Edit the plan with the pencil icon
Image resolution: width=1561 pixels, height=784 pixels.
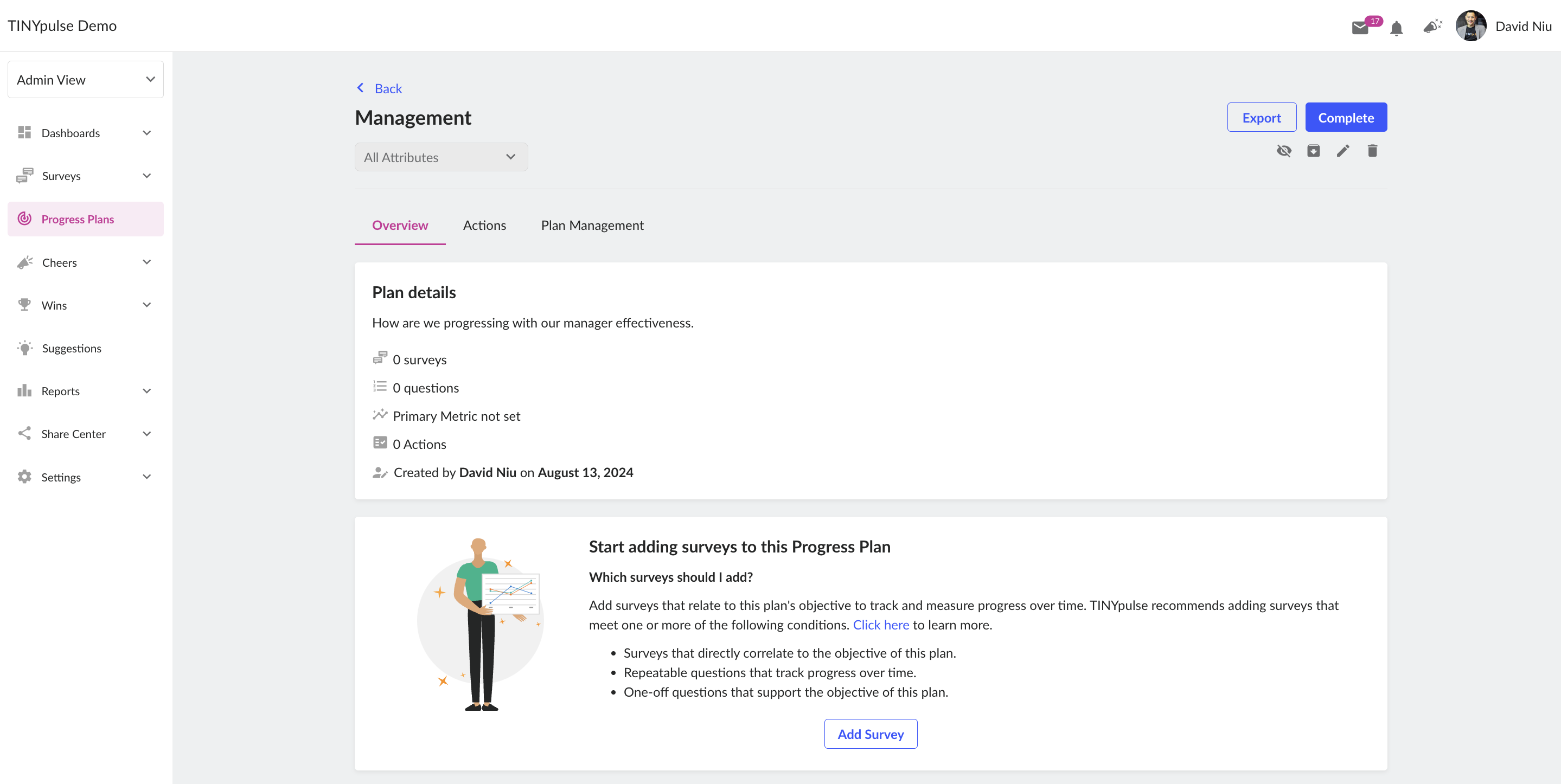click(x=1343, y=151)
